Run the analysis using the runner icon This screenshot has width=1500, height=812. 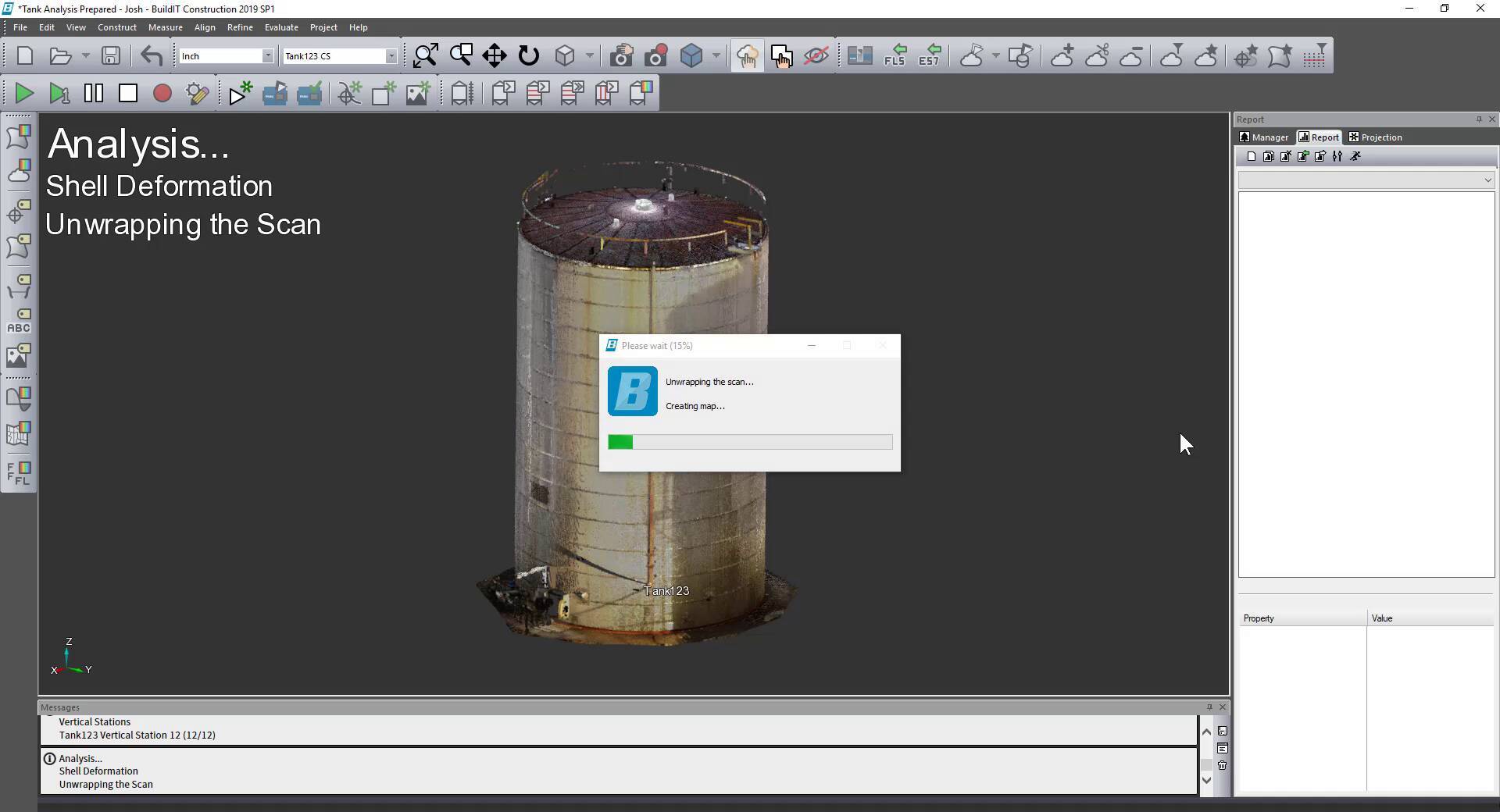[1355, 156]
